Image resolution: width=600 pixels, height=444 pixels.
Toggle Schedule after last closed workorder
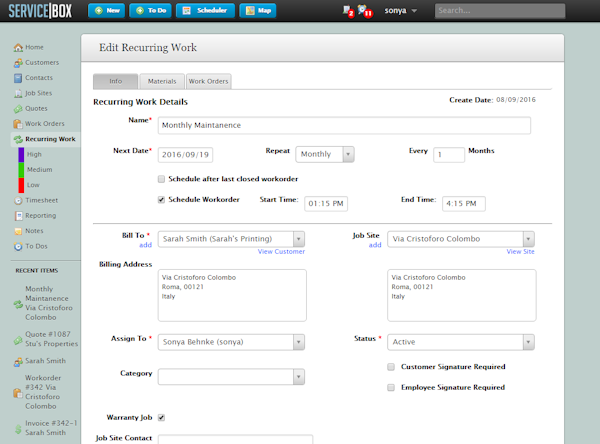(161, 179)
